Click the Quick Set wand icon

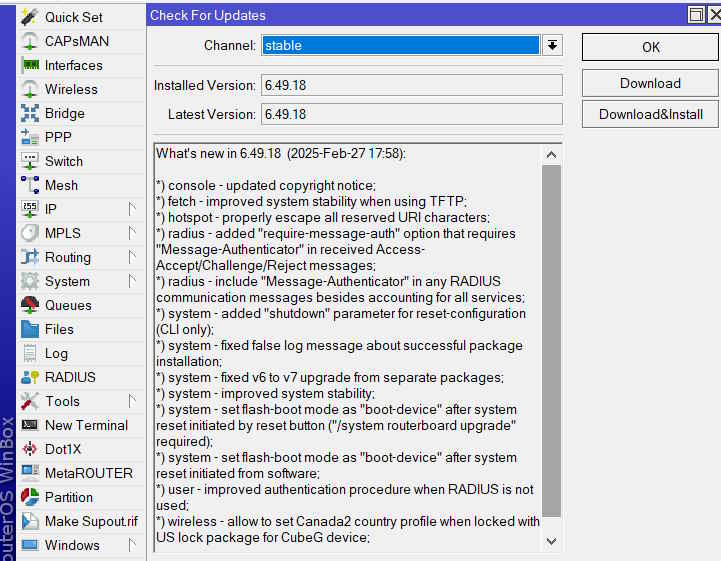[29, 17]
